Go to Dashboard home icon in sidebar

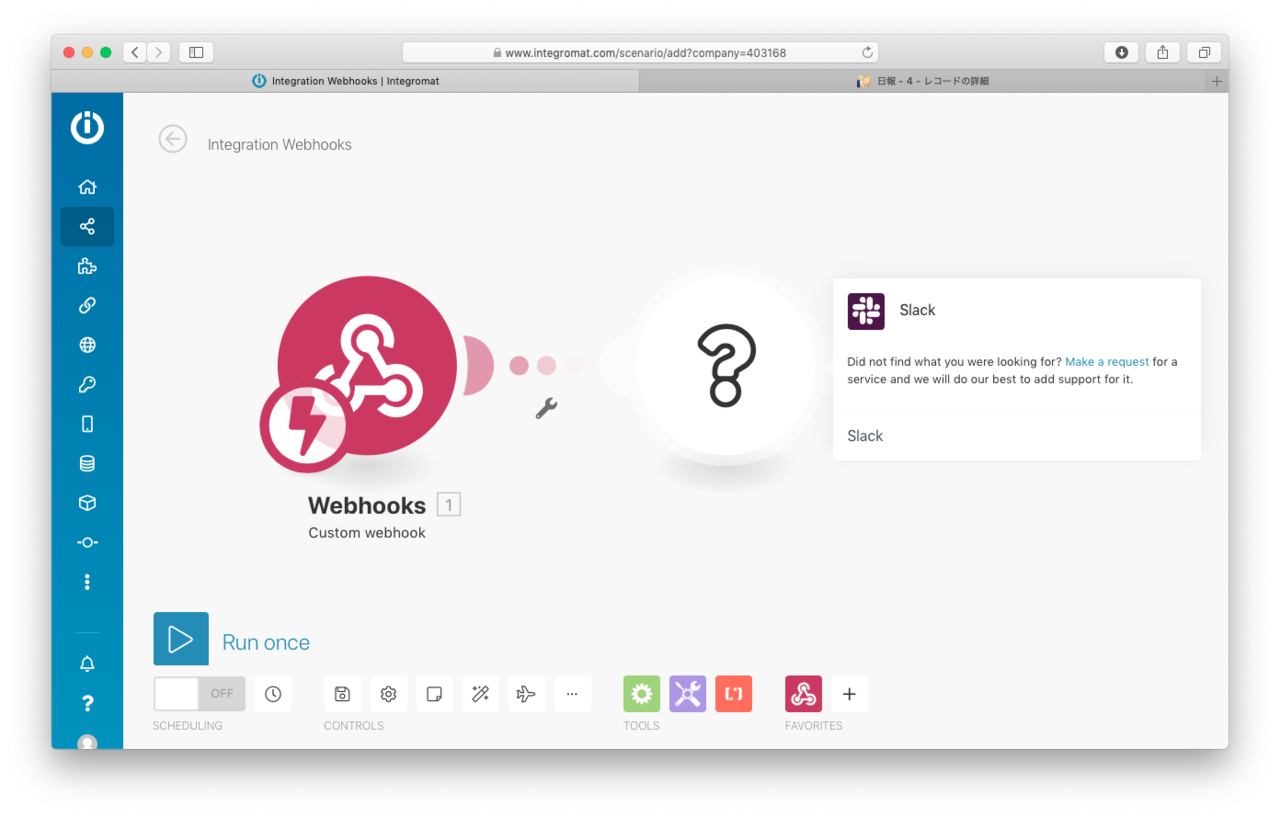[87, 187]
